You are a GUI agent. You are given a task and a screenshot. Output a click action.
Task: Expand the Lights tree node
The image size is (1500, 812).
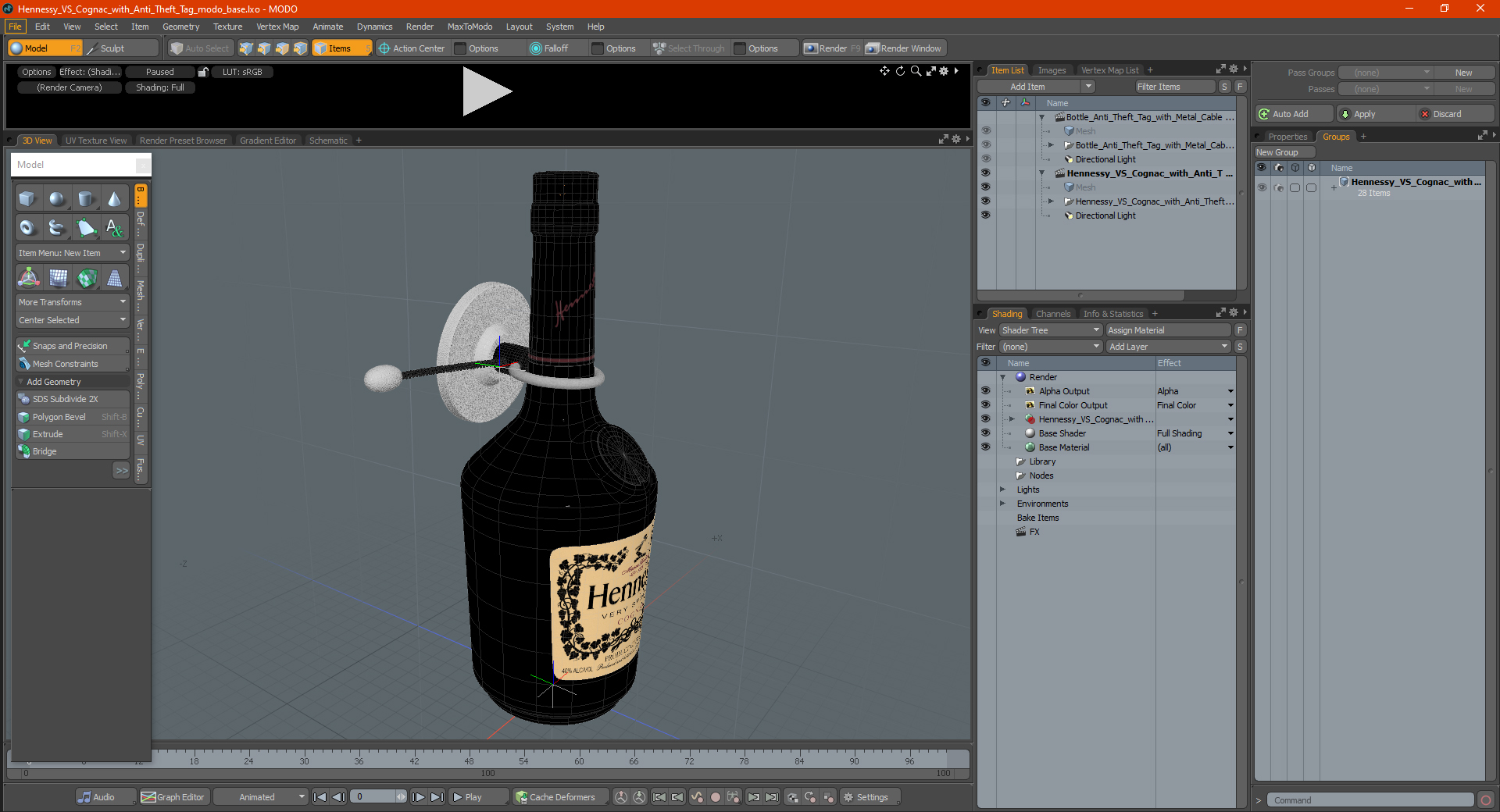coord(1002,490)
